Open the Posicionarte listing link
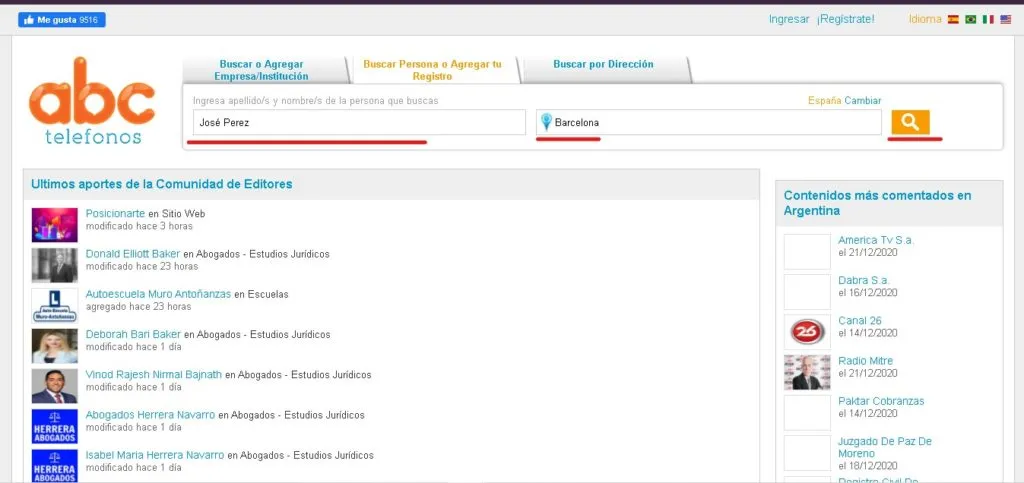Viewport: 1024px width, 483px height. pyautogui.click(x=116, y=213)
